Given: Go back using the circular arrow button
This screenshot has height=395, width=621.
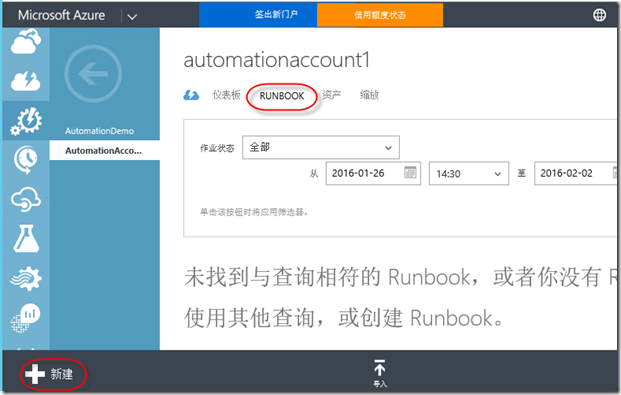Looking at the screenshot, I should pos(93,74).
